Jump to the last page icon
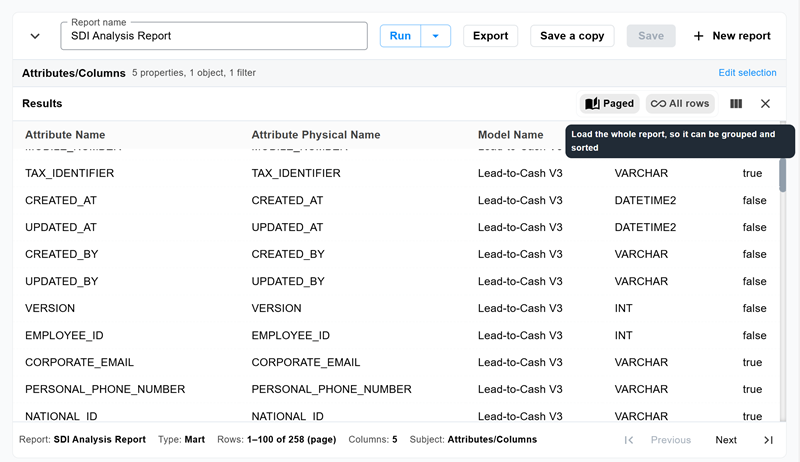Image resolution: width=800 pixels, height=462 pixels. 768,440
